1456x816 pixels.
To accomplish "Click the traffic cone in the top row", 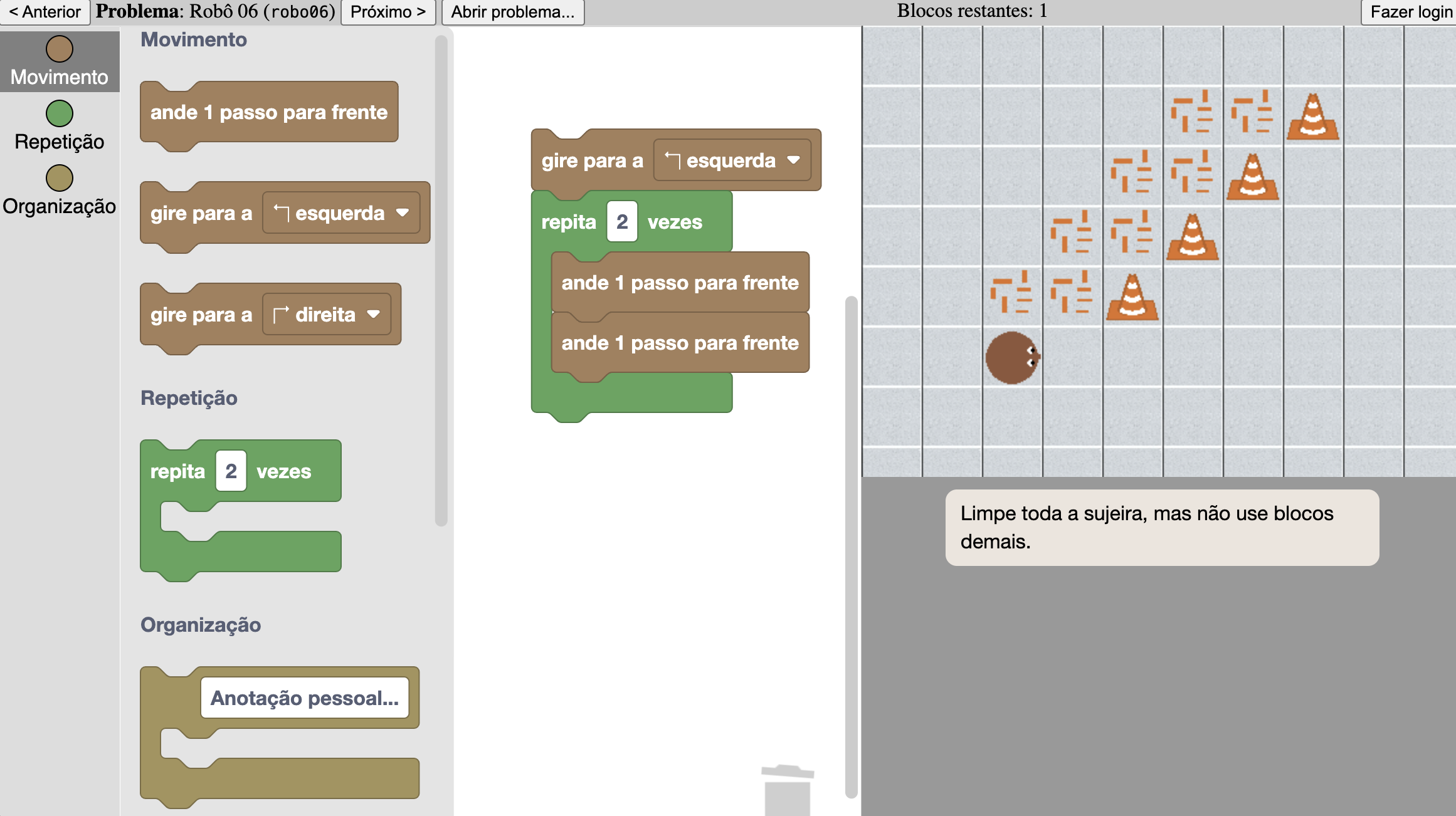I will (1313, 117).
